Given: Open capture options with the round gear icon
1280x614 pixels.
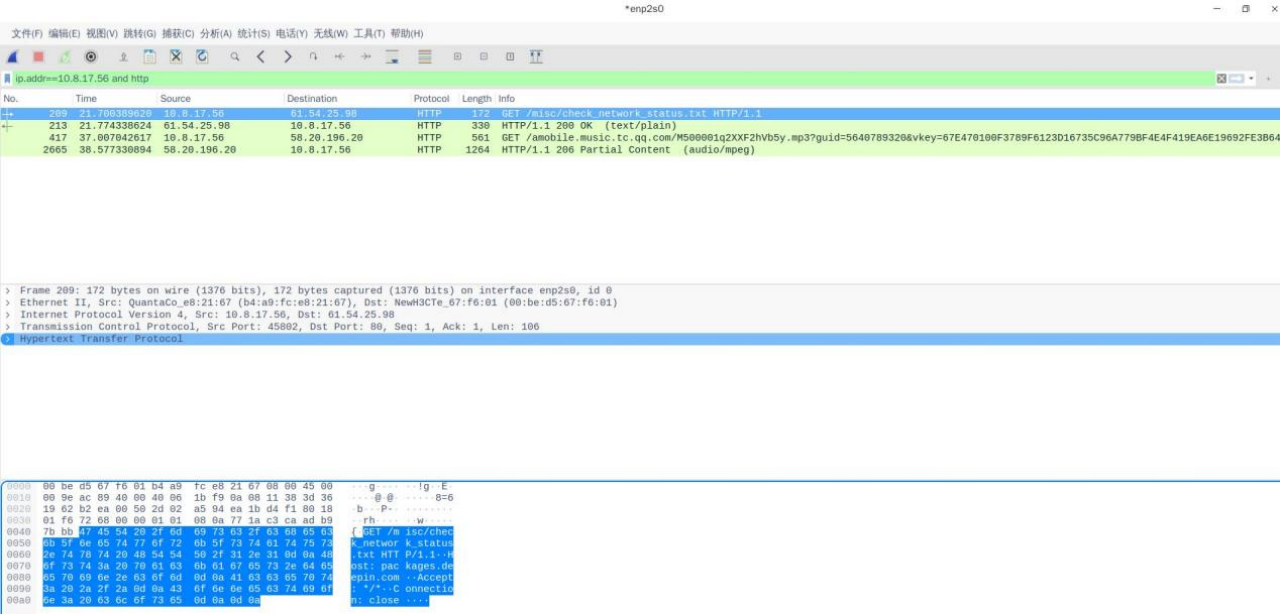Looking at the screenshot, I should pyautogui.click(x=91, y=57).
